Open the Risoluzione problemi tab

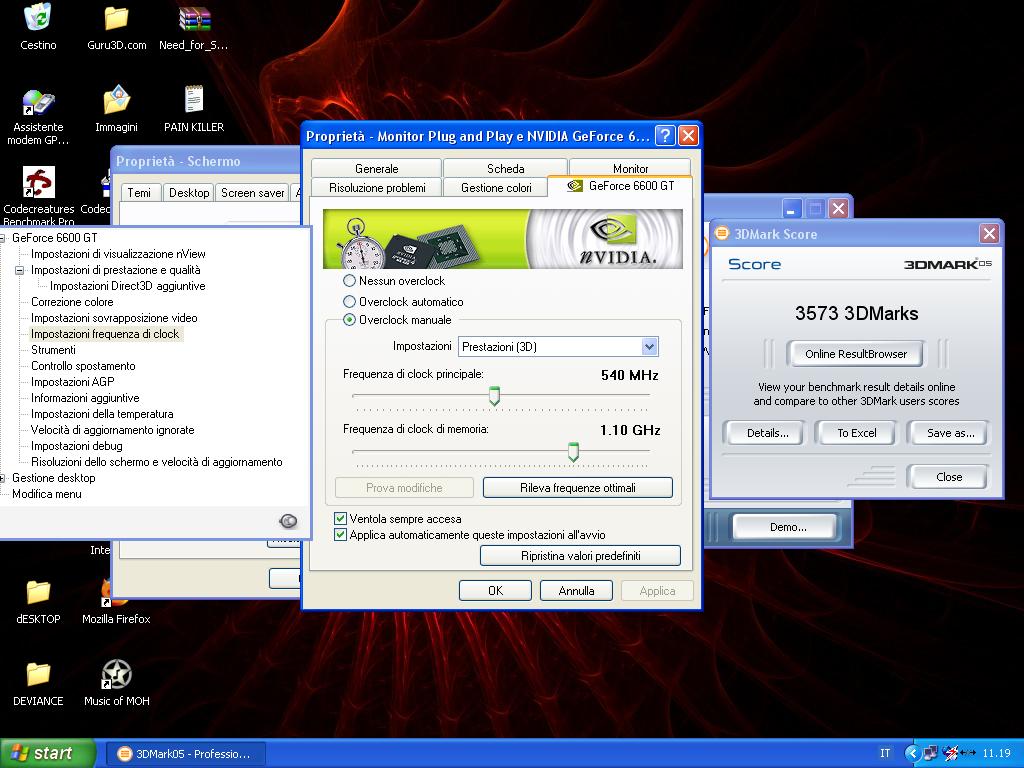(x=377, y=187)
